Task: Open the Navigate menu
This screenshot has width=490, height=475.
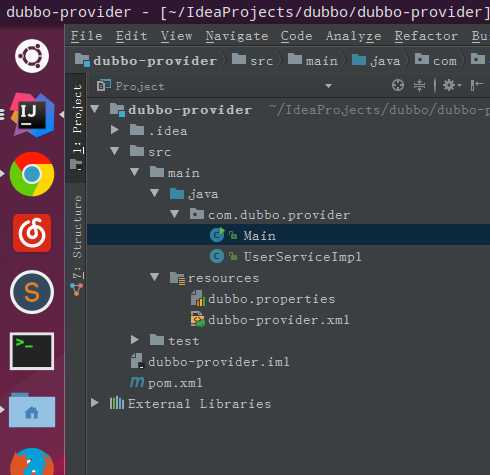Action: tap(237, 36)
